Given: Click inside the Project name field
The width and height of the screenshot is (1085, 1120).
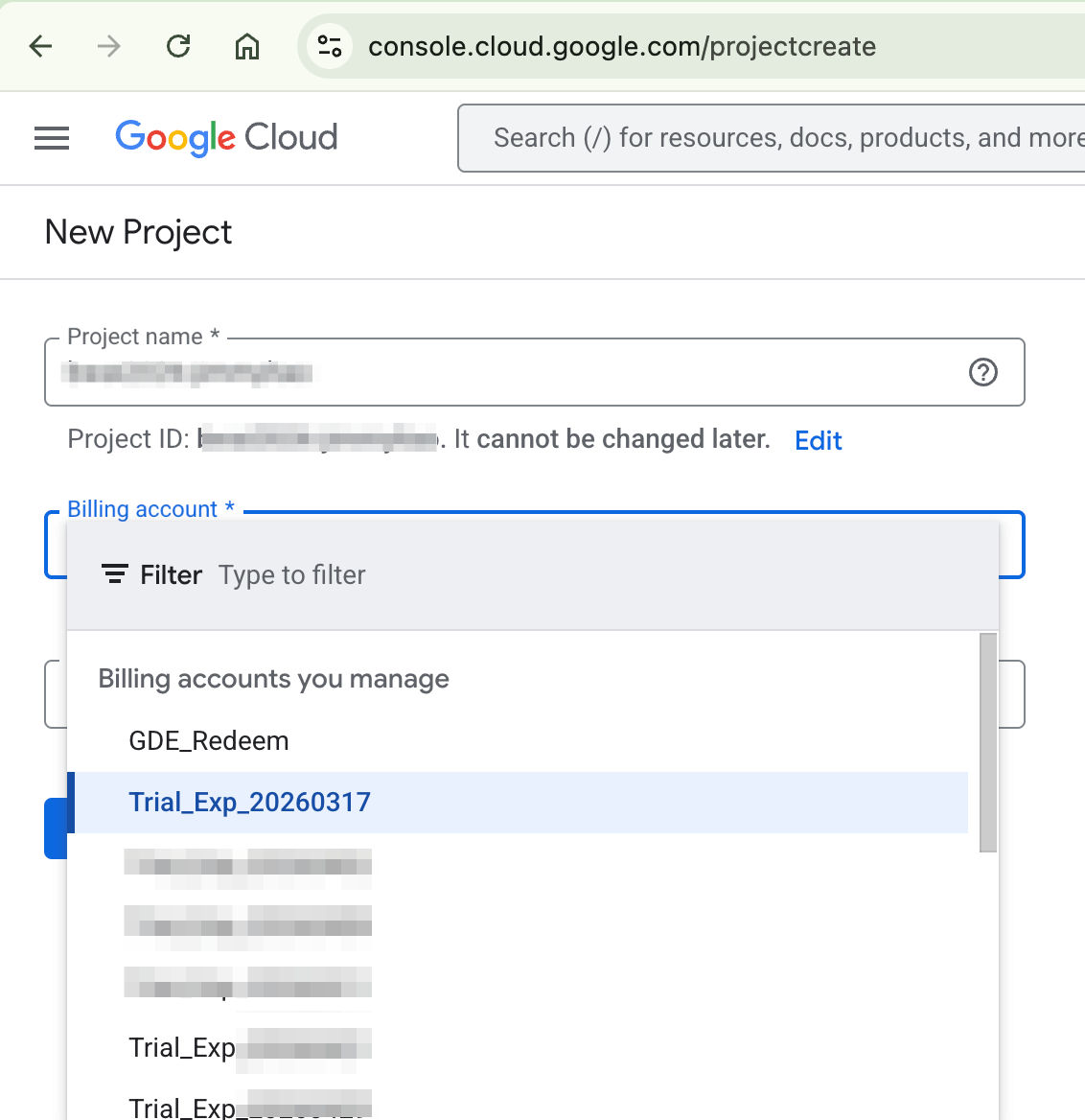Looking at the screenshot, I should tap(535, 372).
